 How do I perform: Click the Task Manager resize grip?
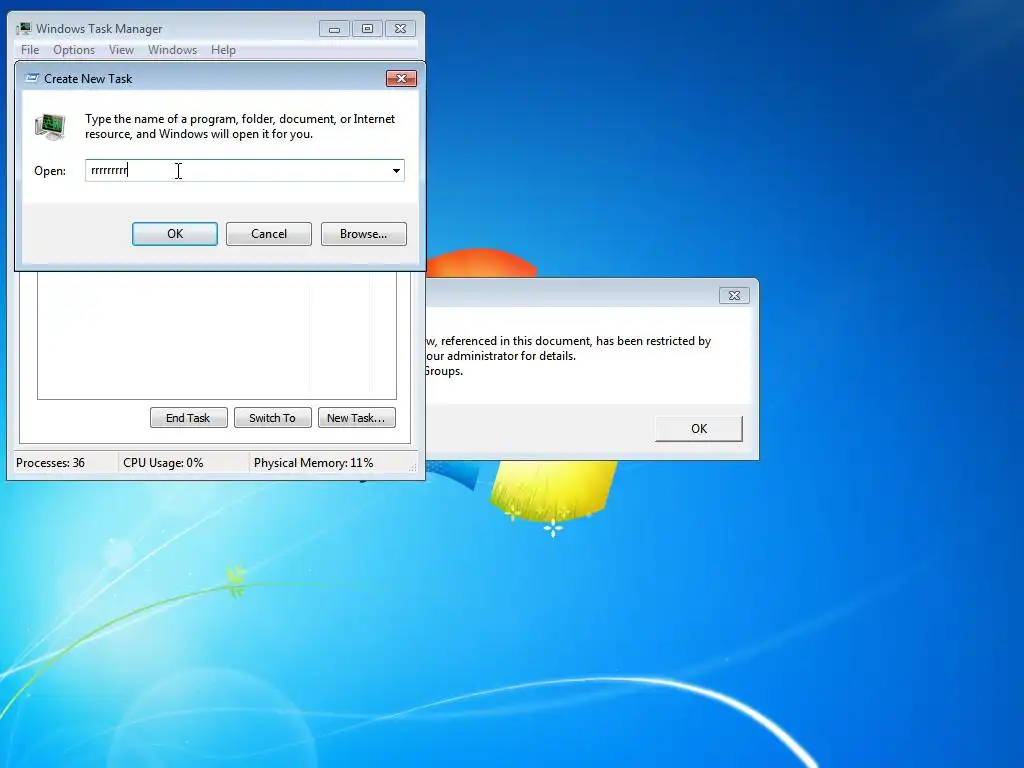(413, 467)
